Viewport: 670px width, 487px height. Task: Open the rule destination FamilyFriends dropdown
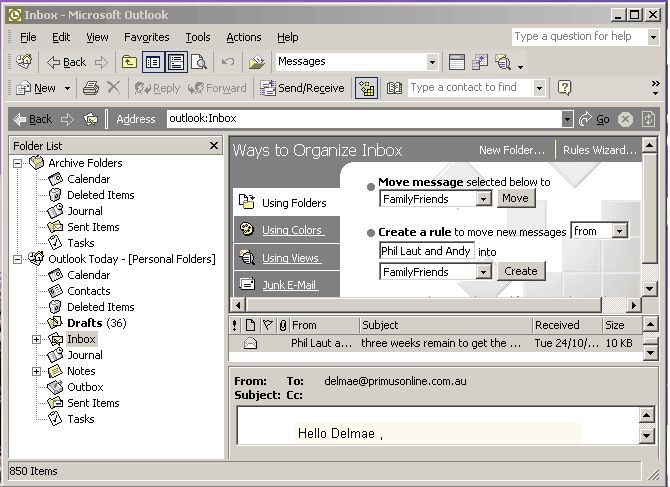pos(483,272)
